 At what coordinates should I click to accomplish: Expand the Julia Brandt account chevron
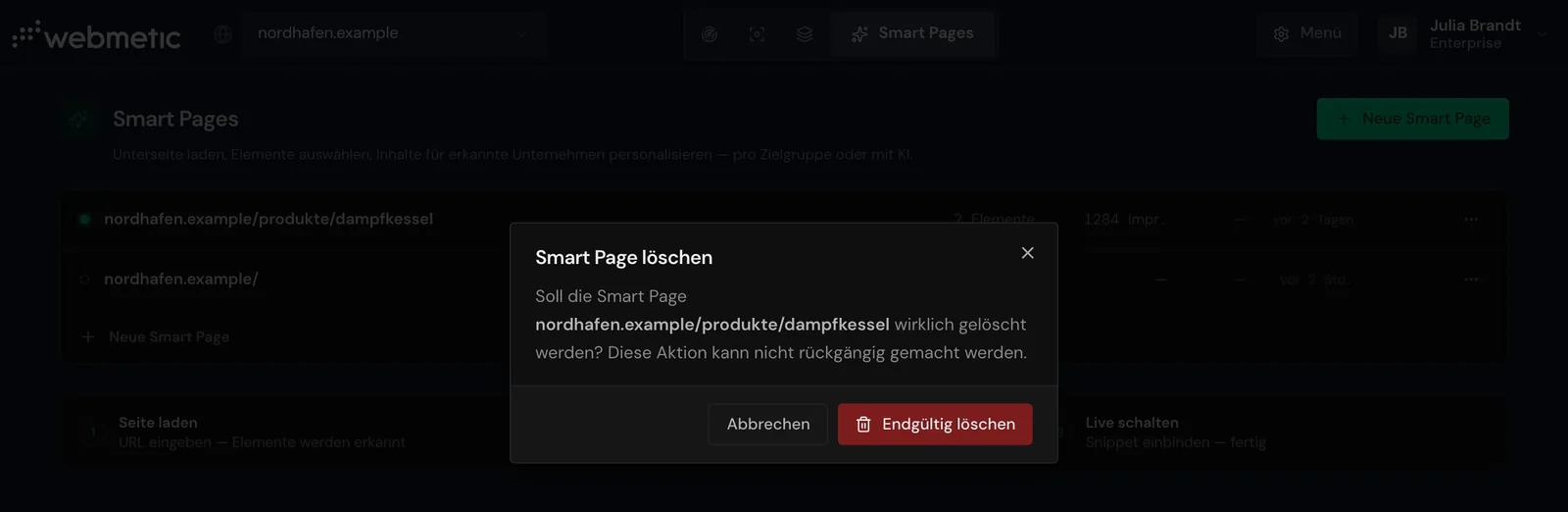pos(1543,34)
